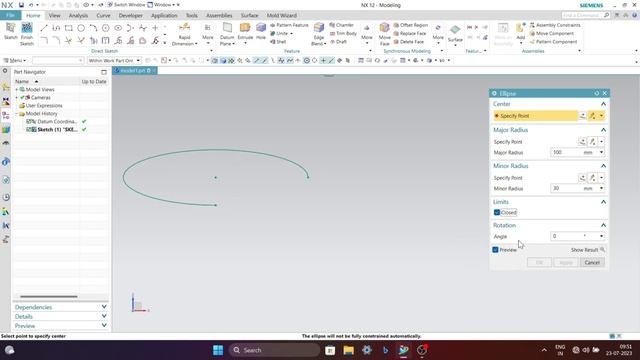Switch to the Analysis tab
The image size is (640, 360).
click(x=78, y=15)
